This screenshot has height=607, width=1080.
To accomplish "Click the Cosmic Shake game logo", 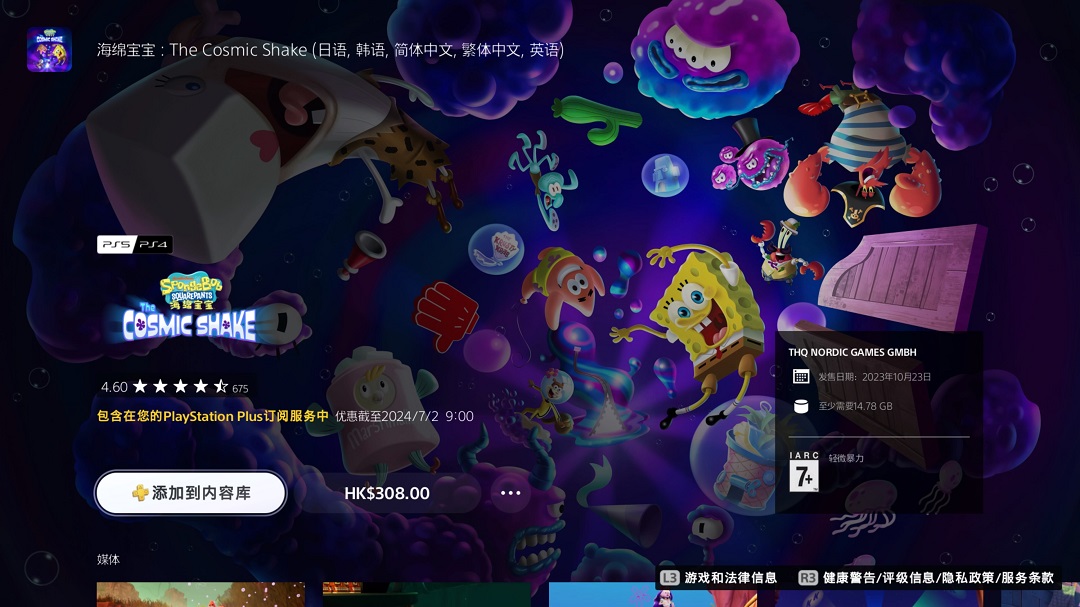I will tap(190, 308).
